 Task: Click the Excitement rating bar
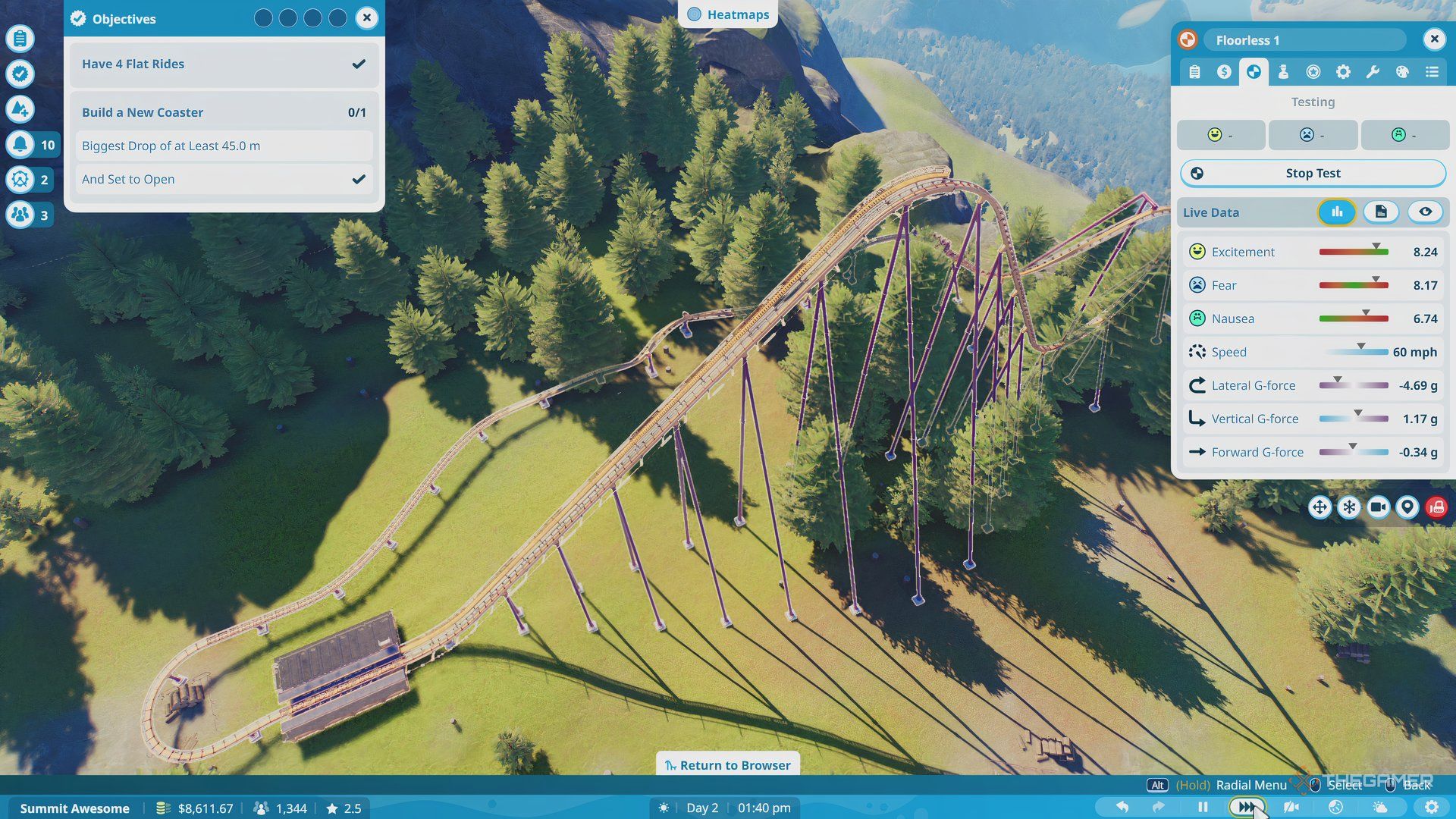pyautogui.click(x=1354, y=252)
